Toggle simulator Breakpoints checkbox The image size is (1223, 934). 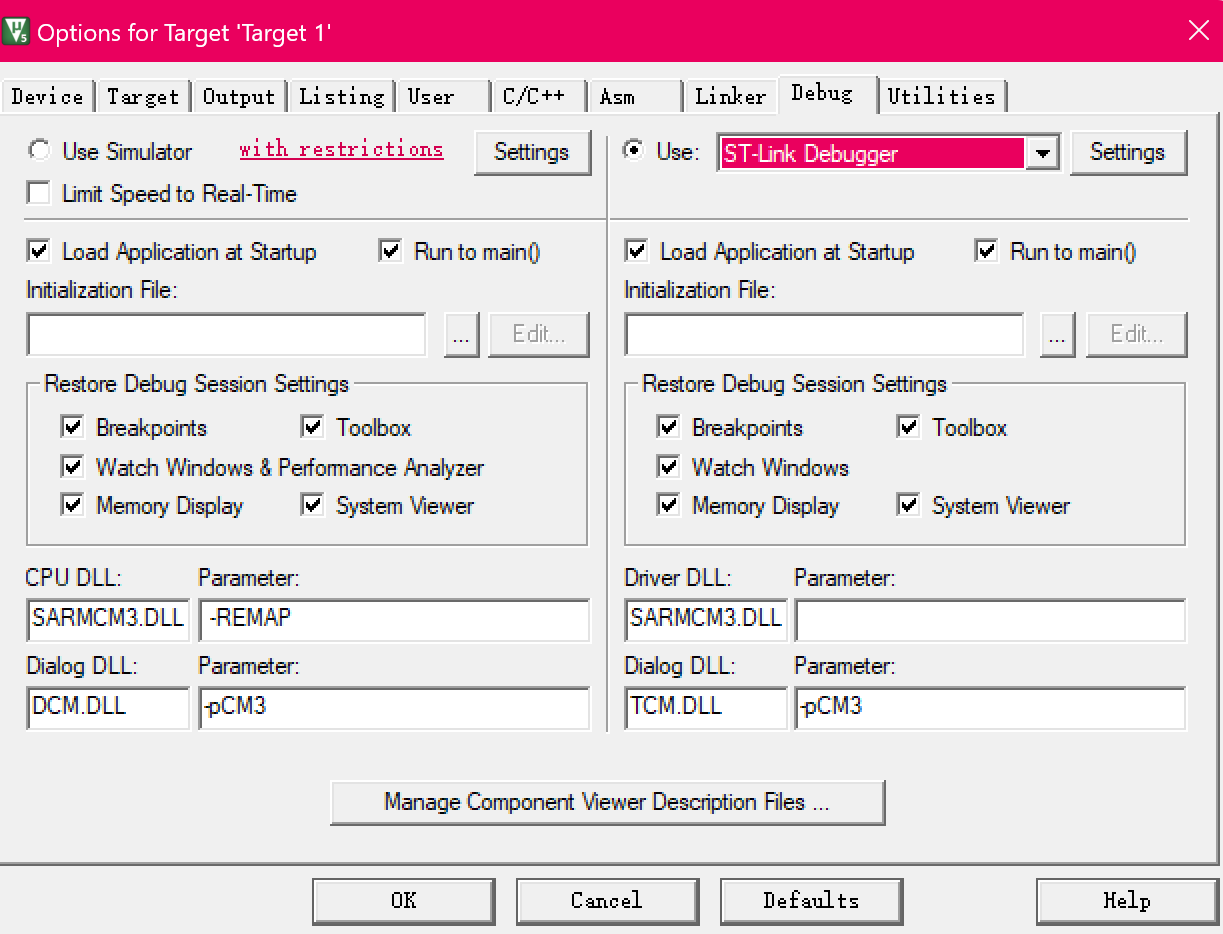pyautogui.click(x=72, y=427)
